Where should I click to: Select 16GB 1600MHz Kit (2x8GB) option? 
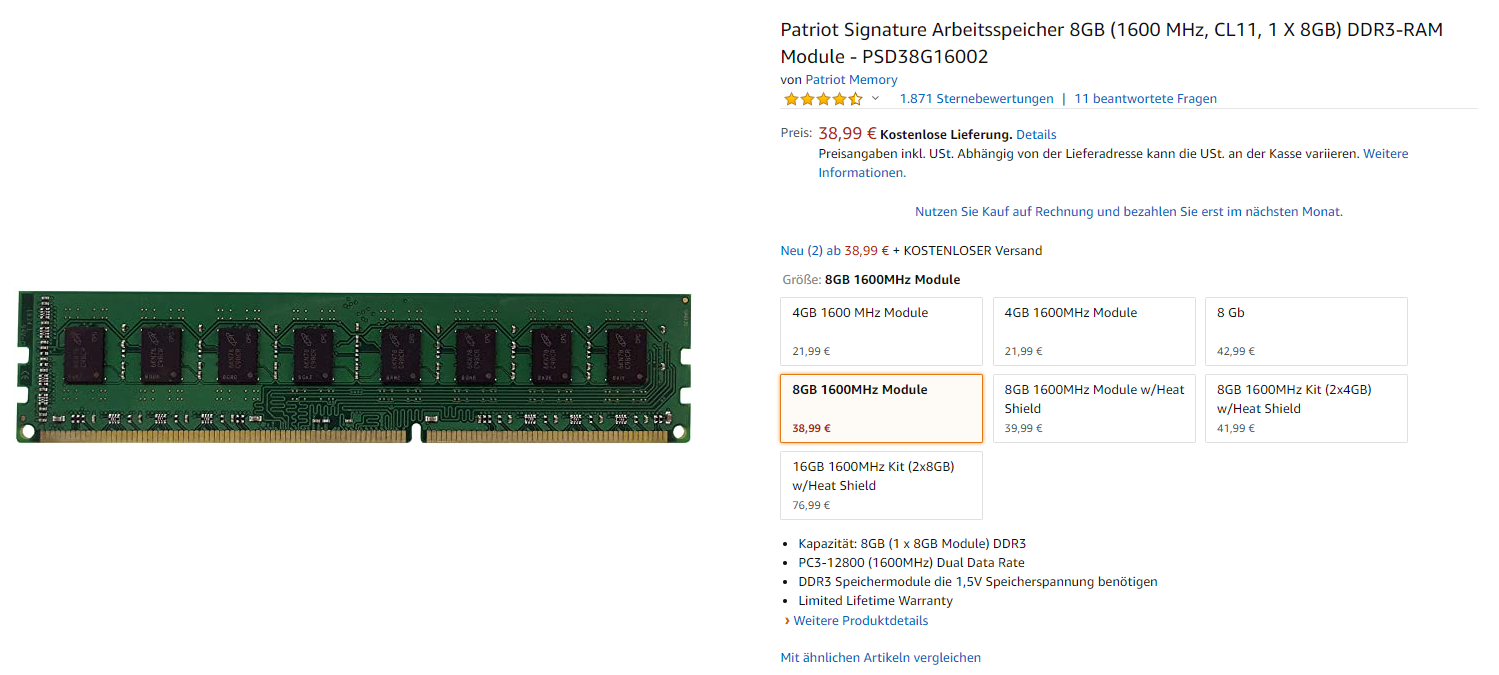coord(881,485)
